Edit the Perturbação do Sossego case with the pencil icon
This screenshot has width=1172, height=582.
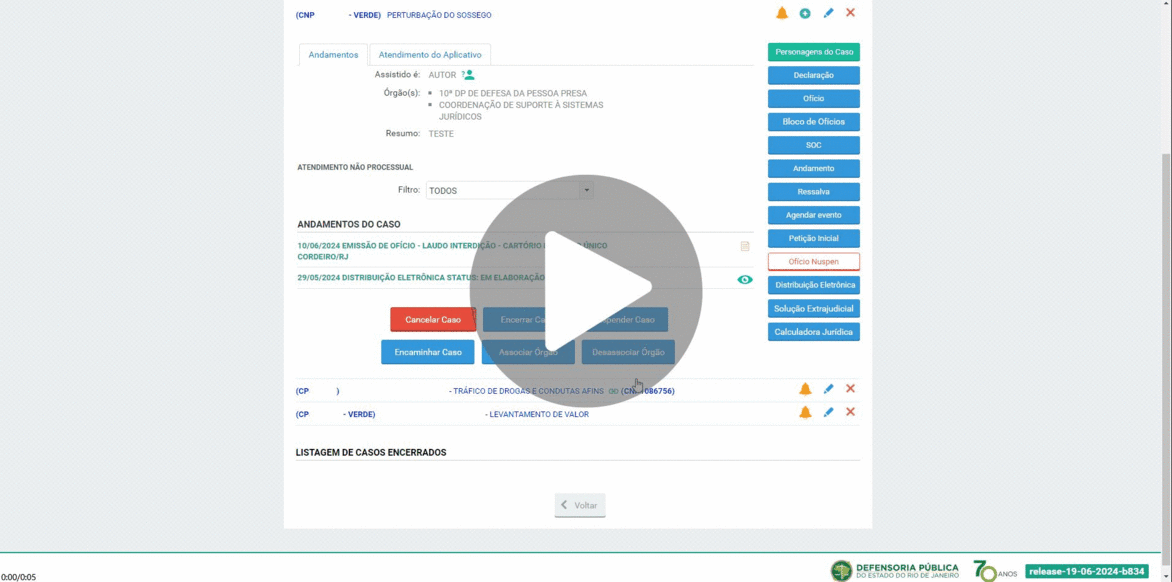(x=828, y=13)
